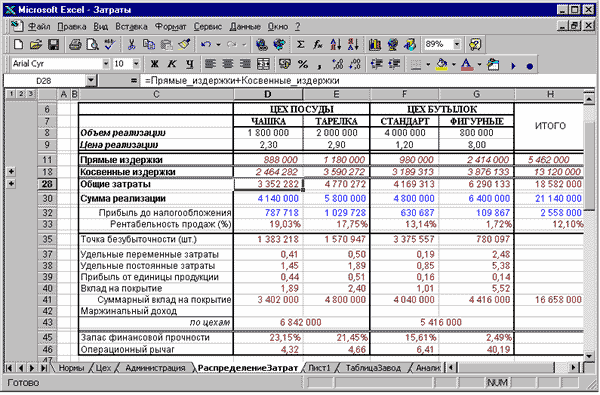
Task: Select row 30 header
Action: coord(47,199)
